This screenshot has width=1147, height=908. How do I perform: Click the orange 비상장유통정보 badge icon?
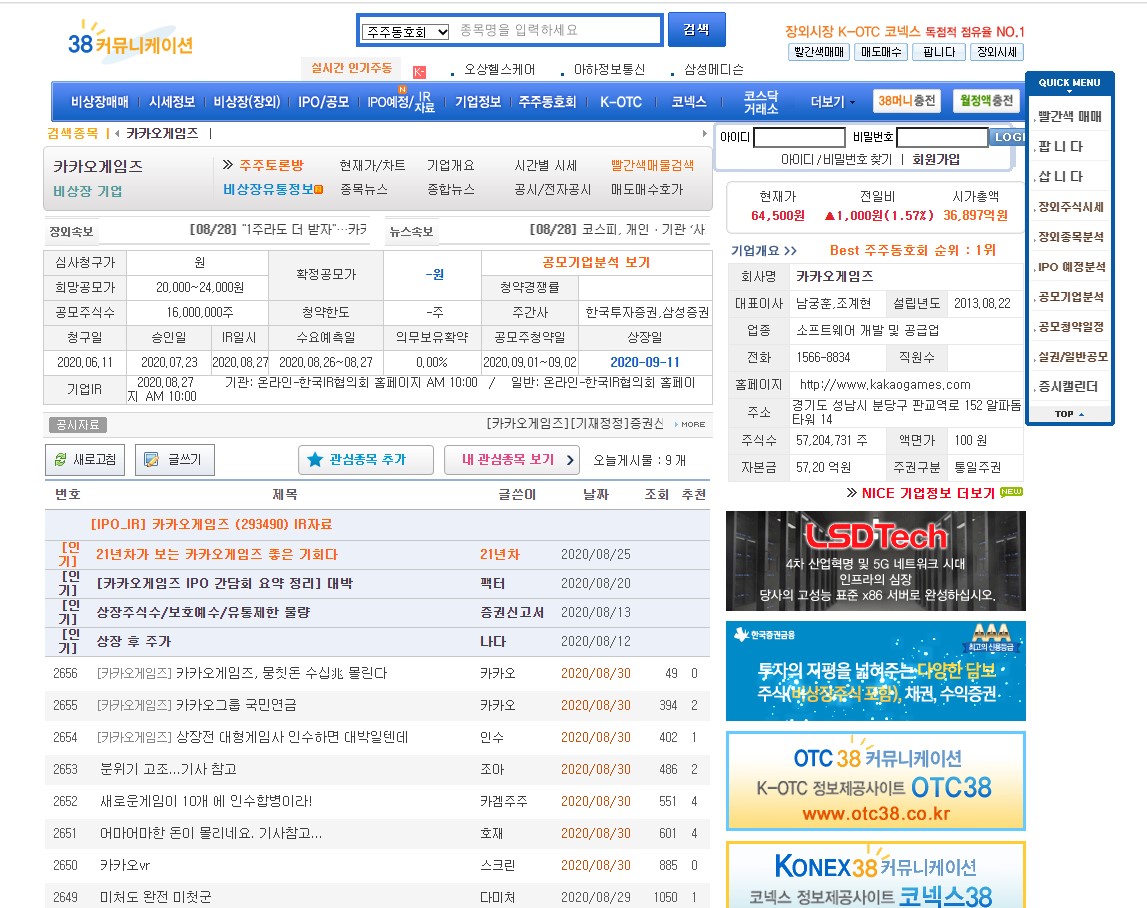(318, 190)
